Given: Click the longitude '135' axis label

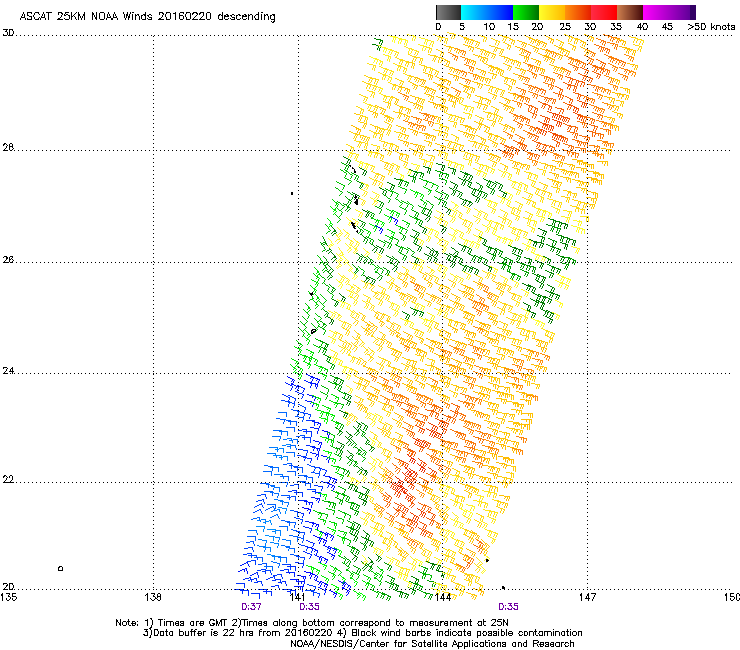Looking at the screenshot, I should pyautogui.click(x=8, y=597).
